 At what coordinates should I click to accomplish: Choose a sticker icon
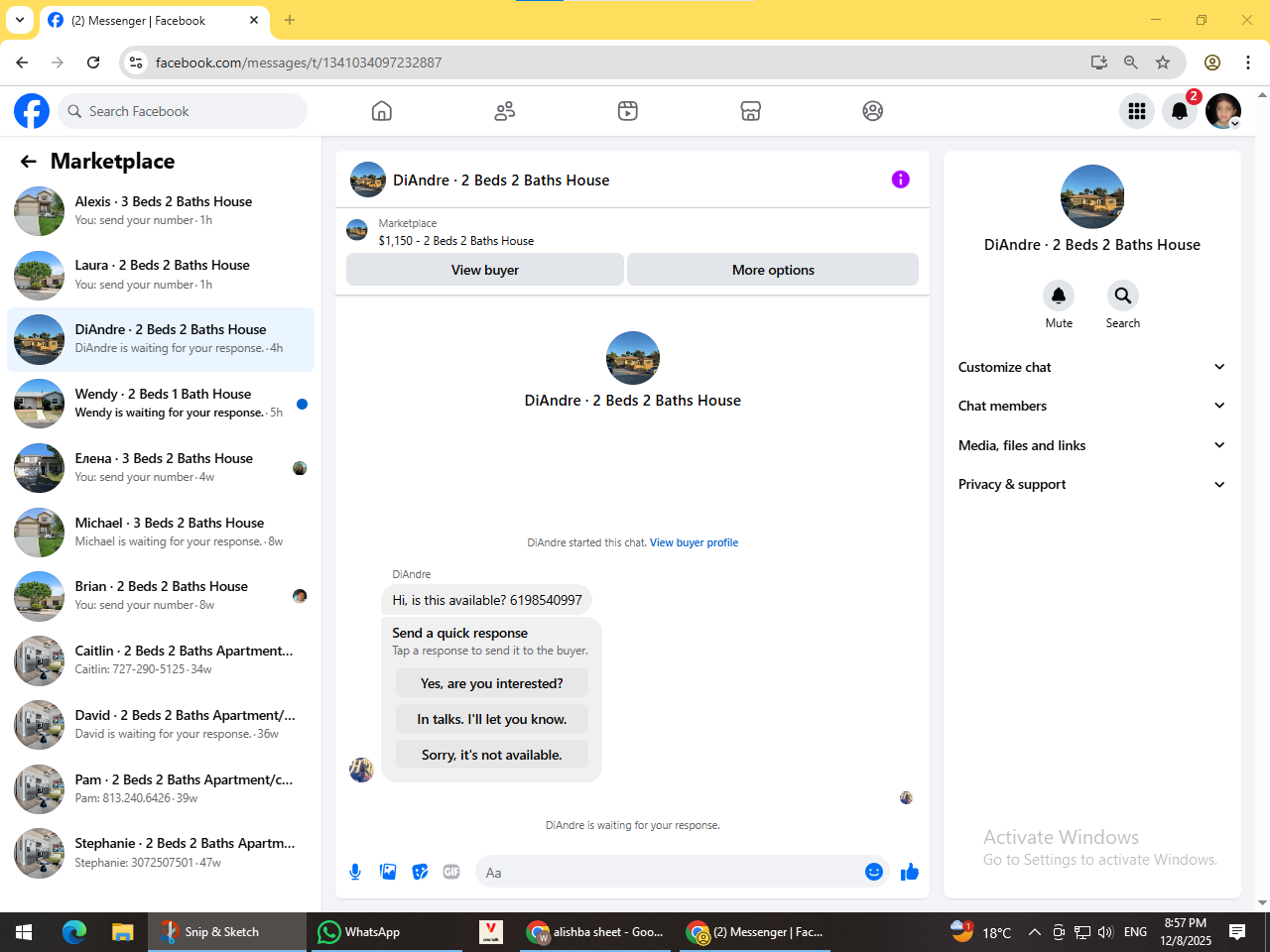pyautogui.click(x=420, y=872)
